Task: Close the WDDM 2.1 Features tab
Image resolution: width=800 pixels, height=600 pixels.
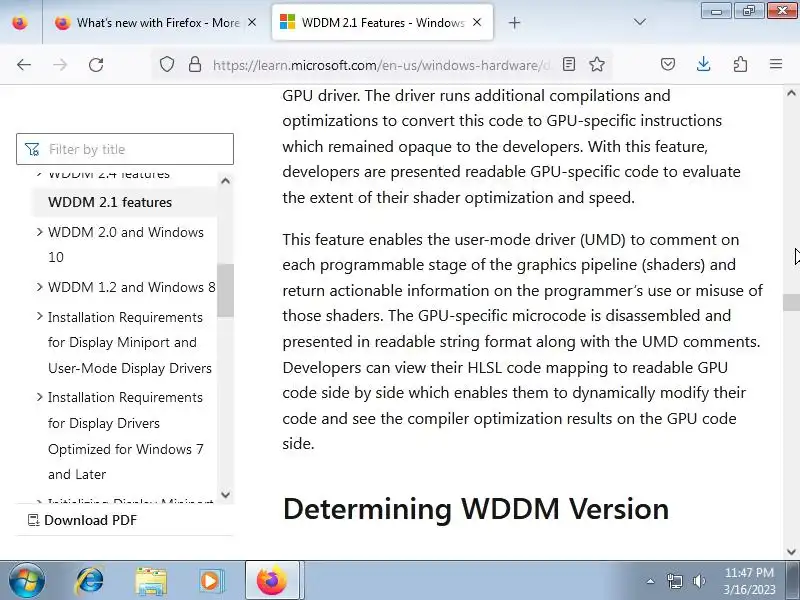Action: [x=477, y=22]
